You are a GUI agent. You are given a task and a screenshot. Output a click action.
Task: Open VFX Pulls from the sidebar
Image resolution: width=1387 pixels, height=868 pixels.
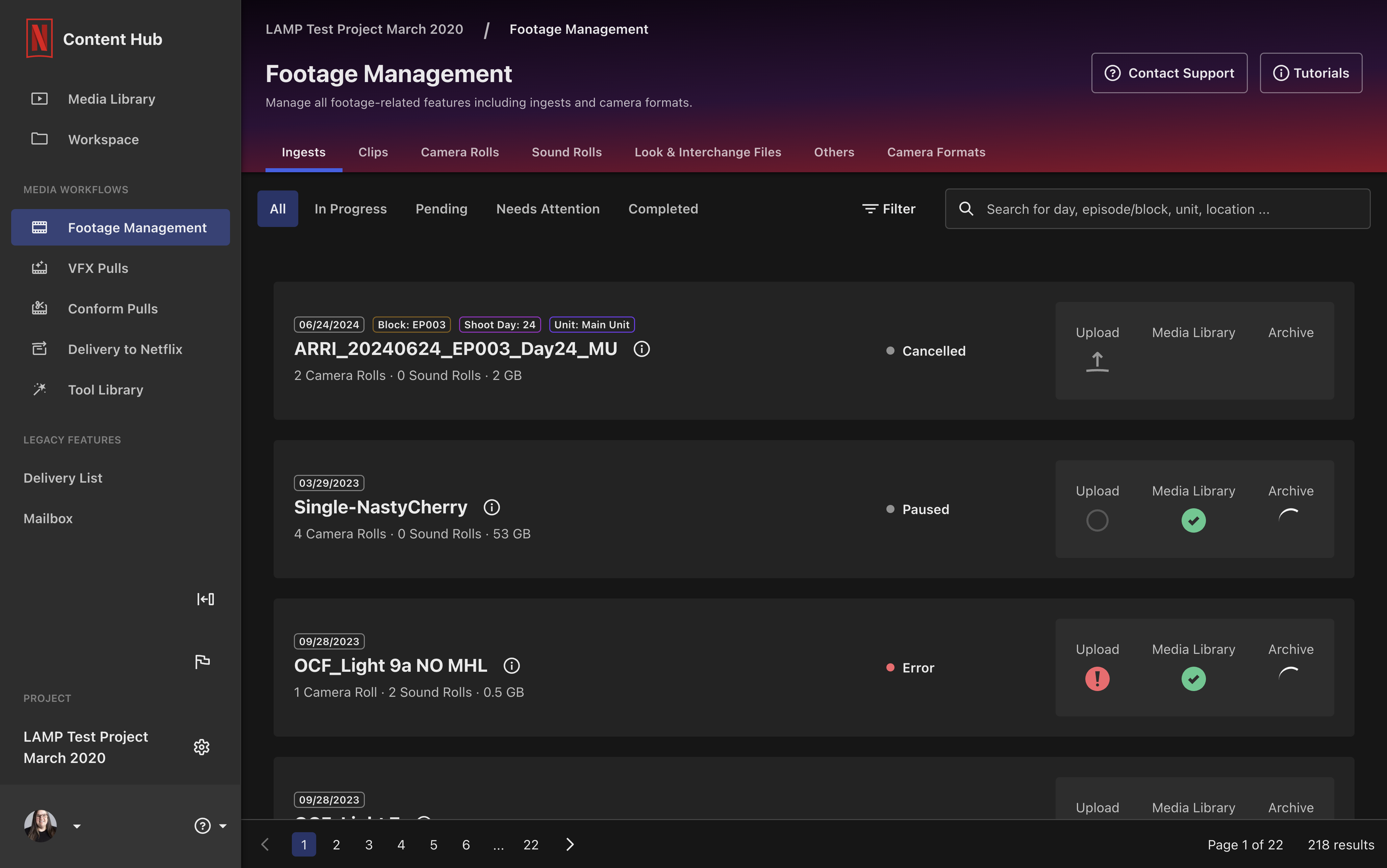(x=98, y=268)
